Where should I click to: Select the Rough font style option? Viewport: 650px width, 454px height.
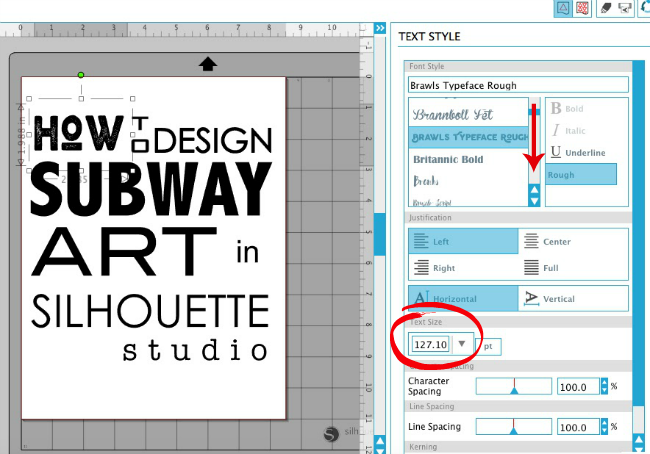pos(581,175)
